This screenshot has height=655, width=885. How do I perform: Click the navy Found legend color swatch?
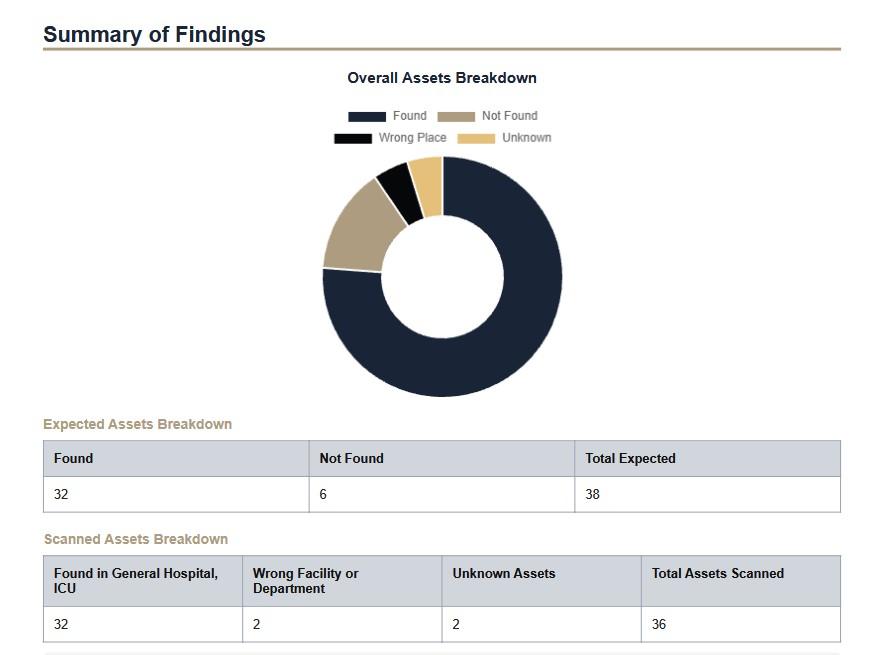[x=366, y=116]
